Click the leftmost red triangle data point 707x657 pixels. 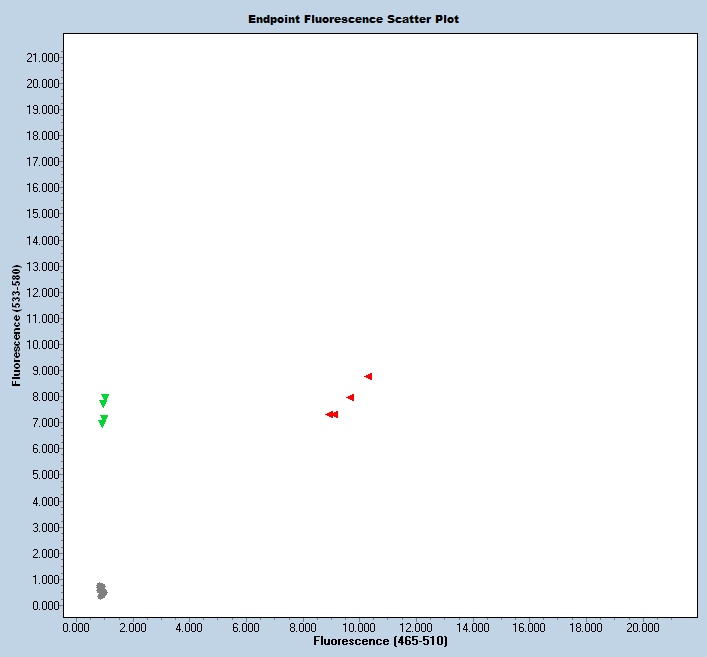329,414
